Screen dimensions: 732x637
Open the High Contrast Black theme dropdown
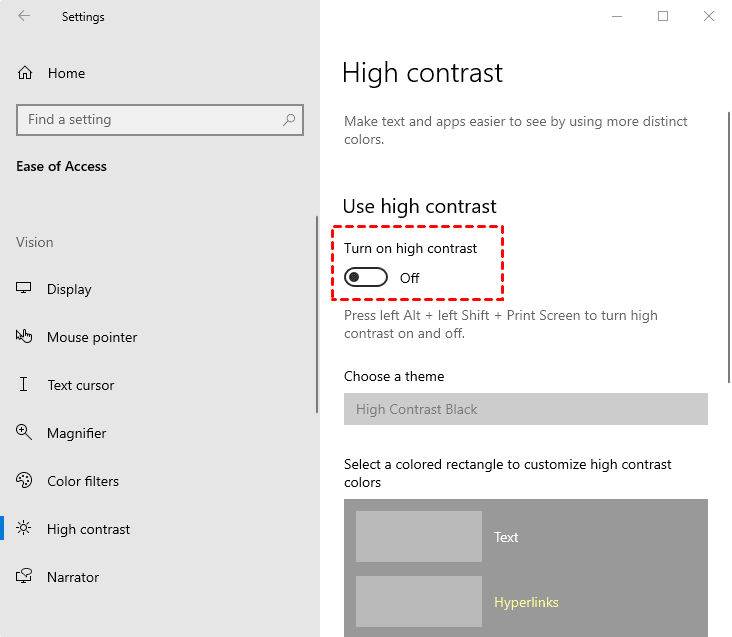pos(525,409)
